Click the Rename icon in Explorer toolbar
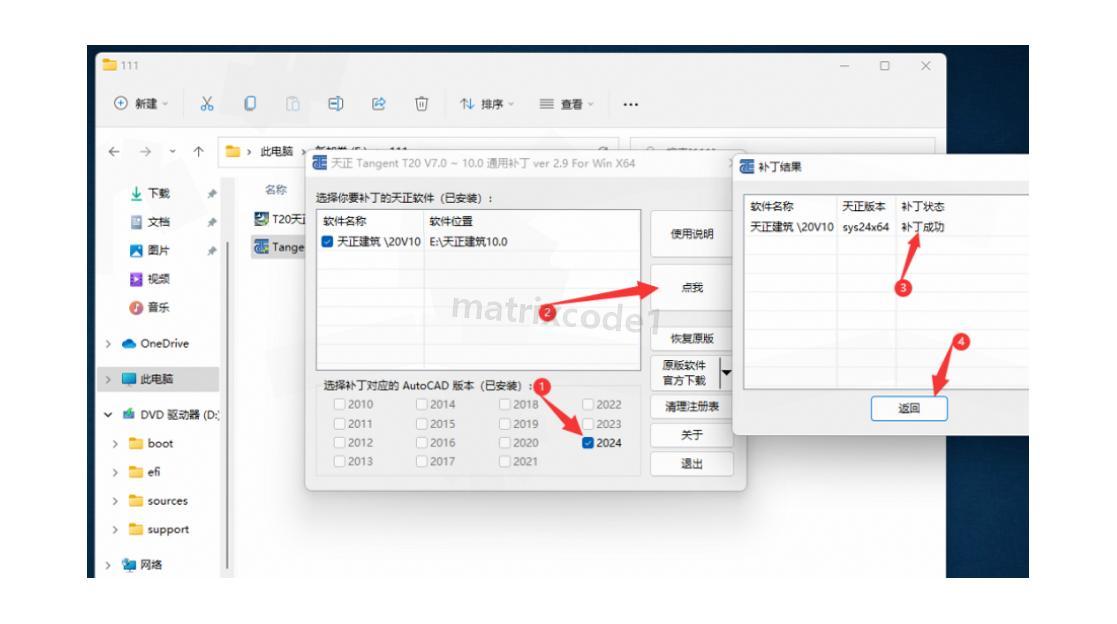 pos(336,104)
